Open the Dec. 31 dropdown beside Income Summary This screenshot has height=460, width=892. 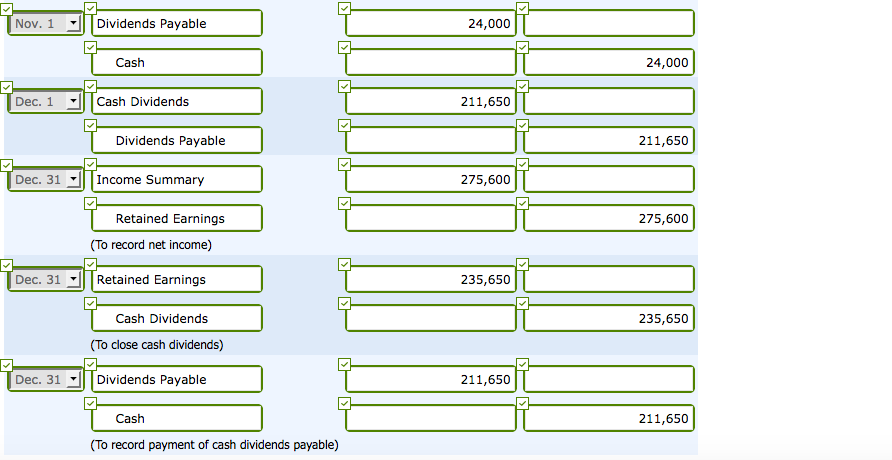coord(46,179)
